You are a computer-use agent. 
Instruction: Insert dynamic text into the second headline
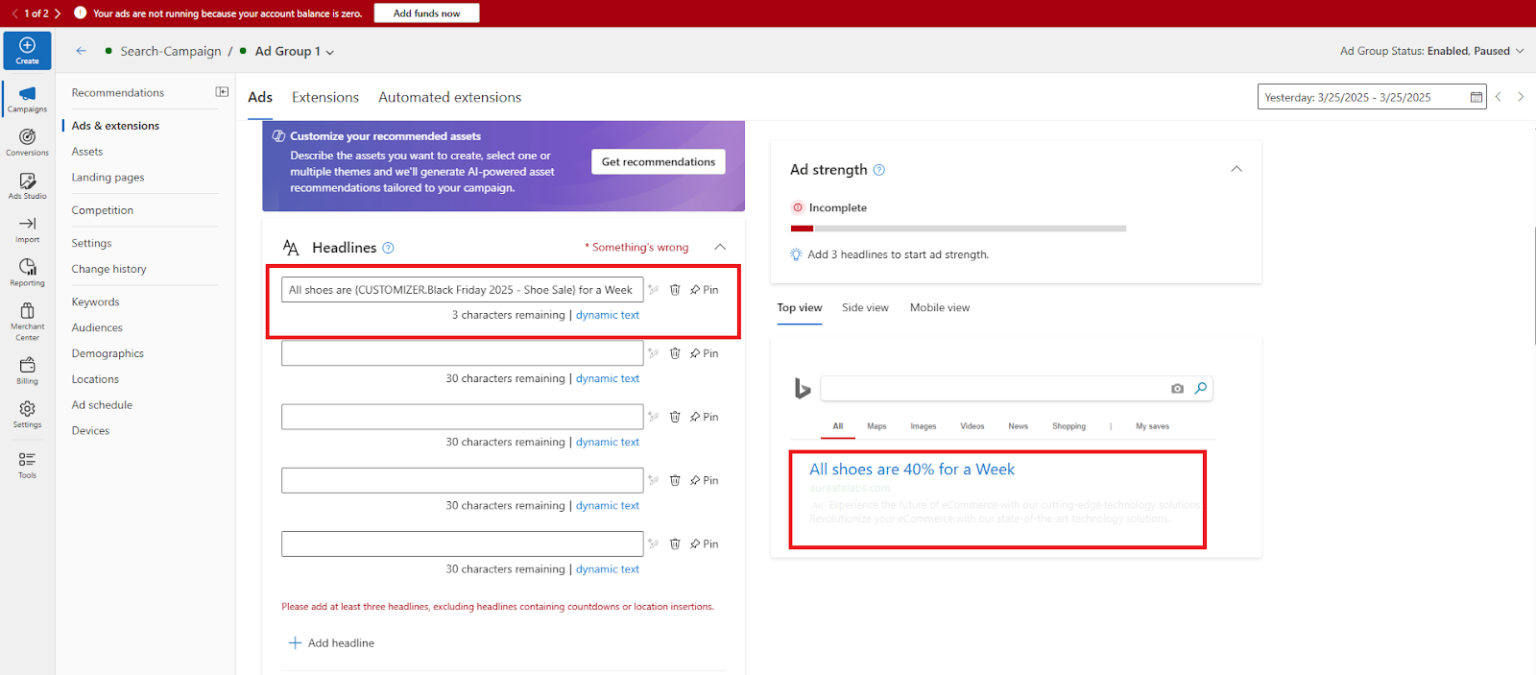click(607, 378)
